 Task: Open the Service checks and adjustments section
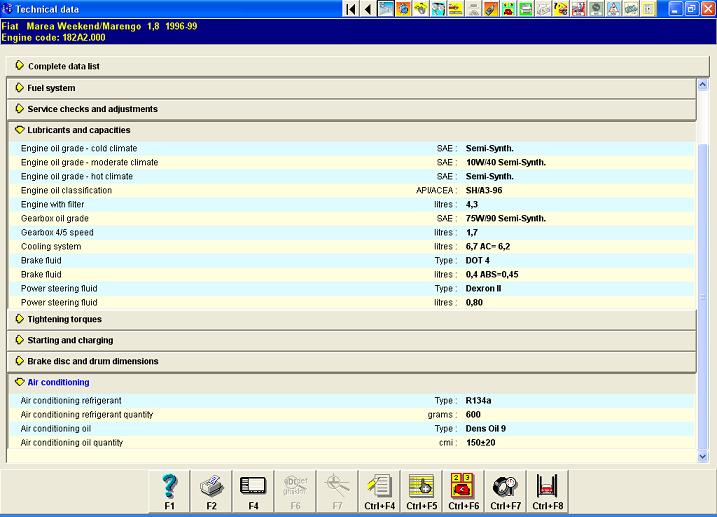[92, 109]
